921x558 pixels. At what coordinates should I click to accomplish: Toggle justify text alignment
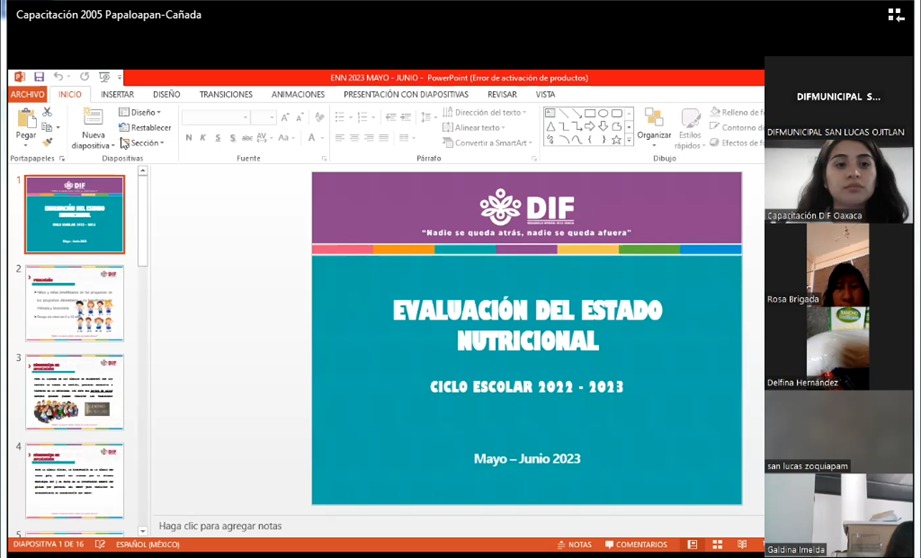click(384, 138)
